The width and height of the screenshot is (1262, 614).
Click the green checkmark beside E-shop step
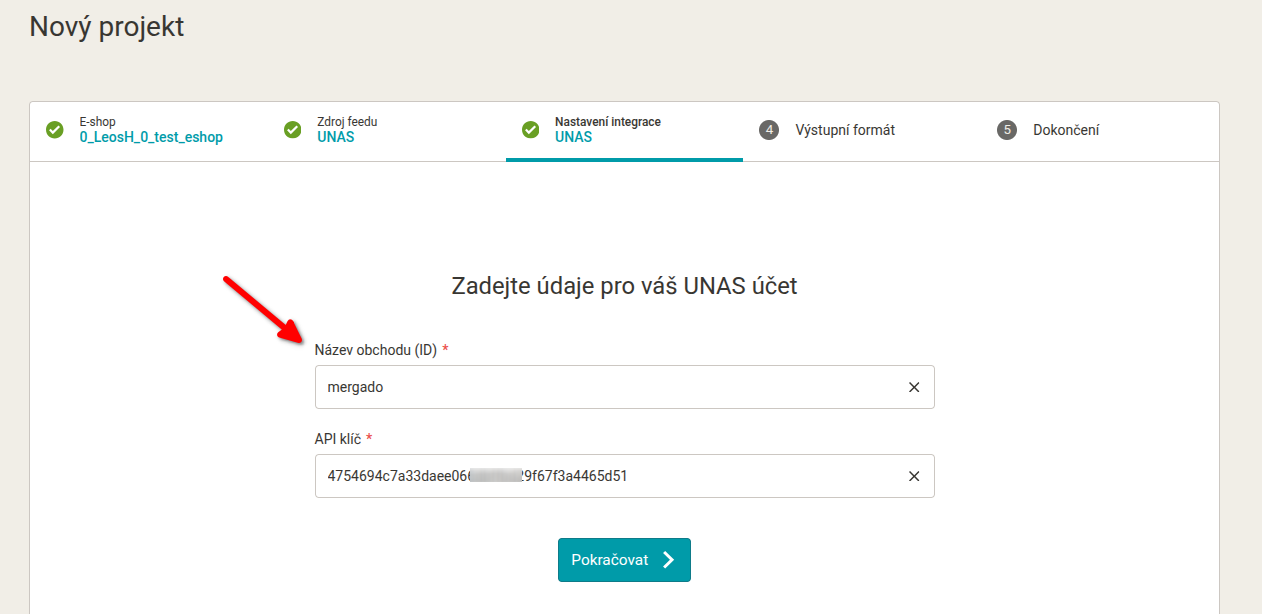(55, 130)
